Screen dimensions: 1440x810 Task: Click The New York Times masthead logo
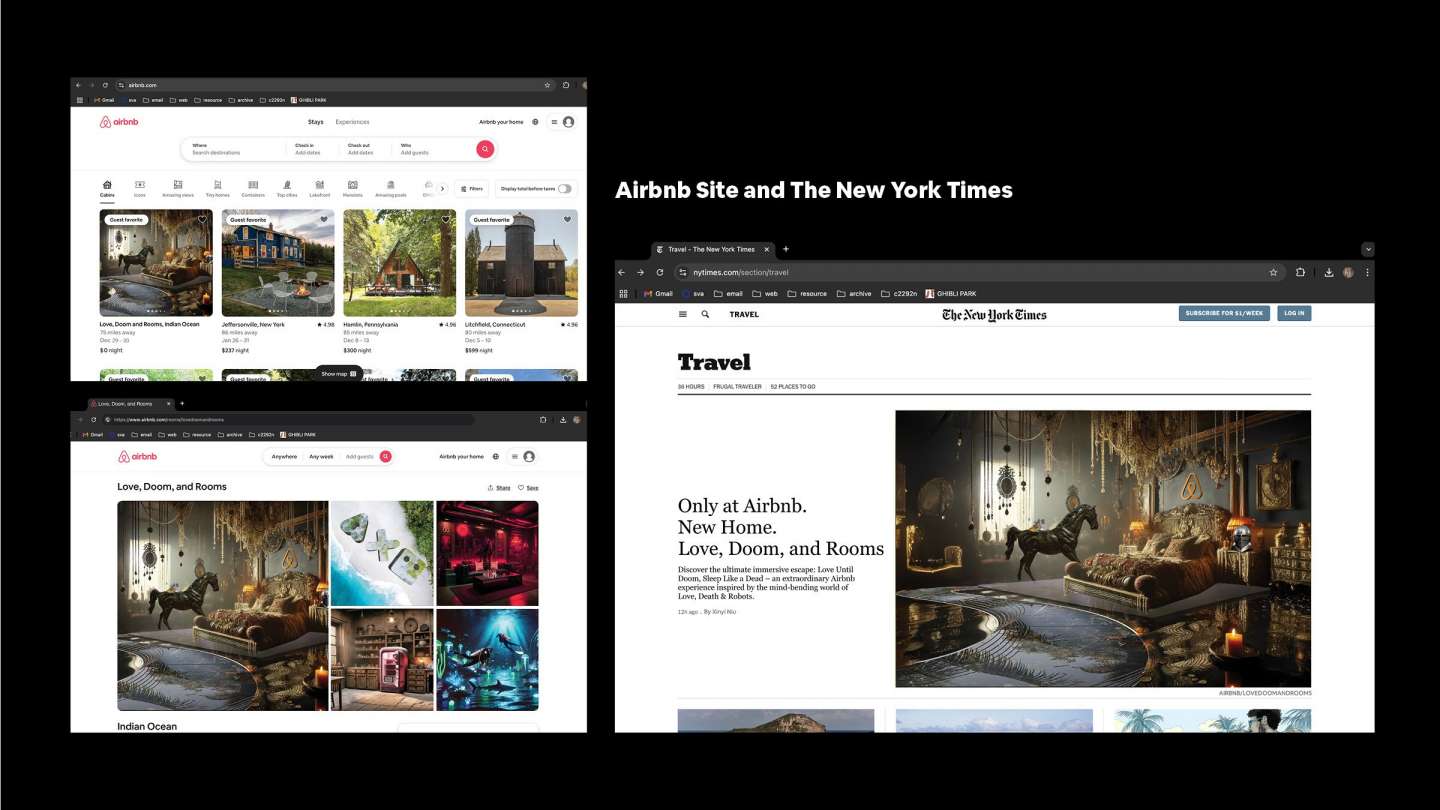994,314
